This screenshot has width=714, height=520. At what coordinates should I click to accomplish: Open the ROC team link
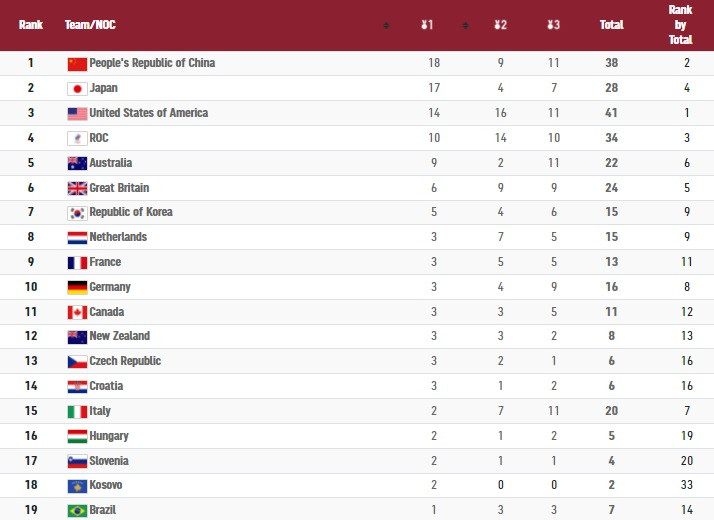click(x=99, y=138)
